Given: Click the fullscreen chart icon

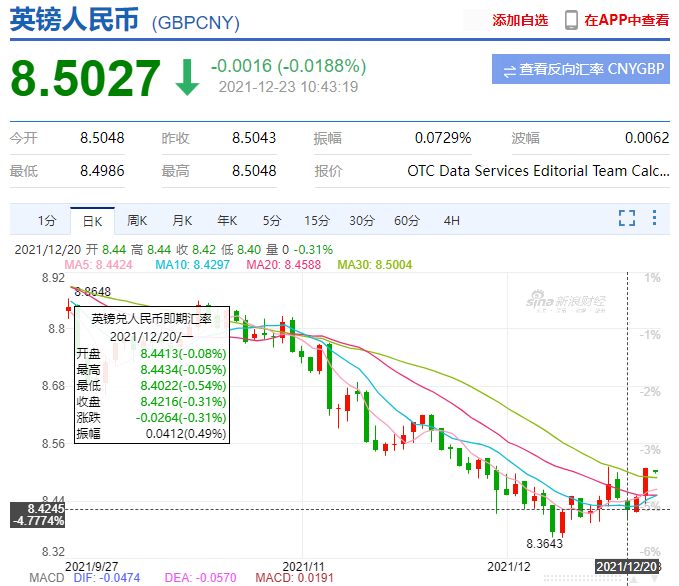Looking at the screenshot, I should point(627,220).
